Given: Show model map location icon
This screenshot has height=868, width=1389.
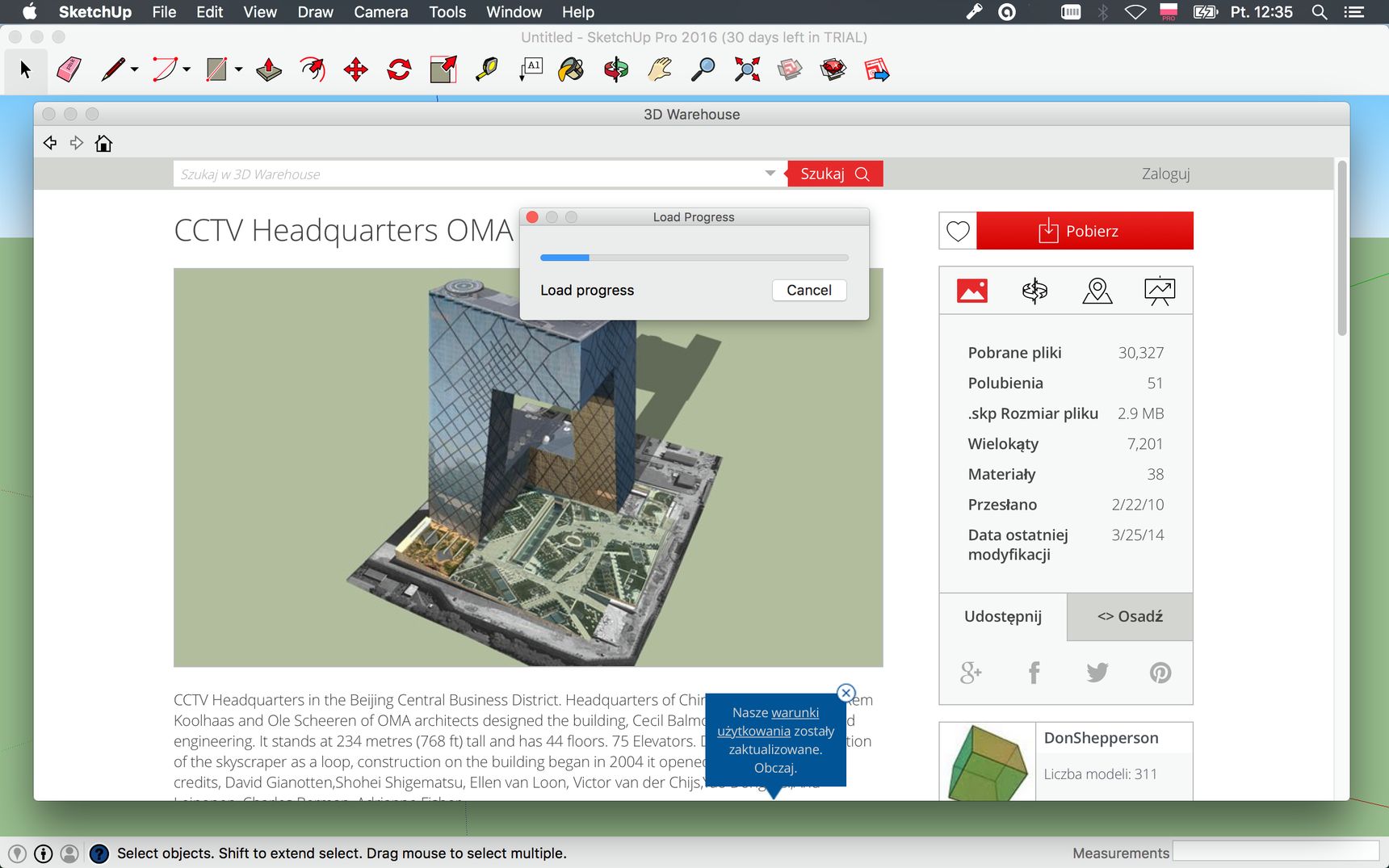Looking at the screenshot, I should [x=1097, y=291].
